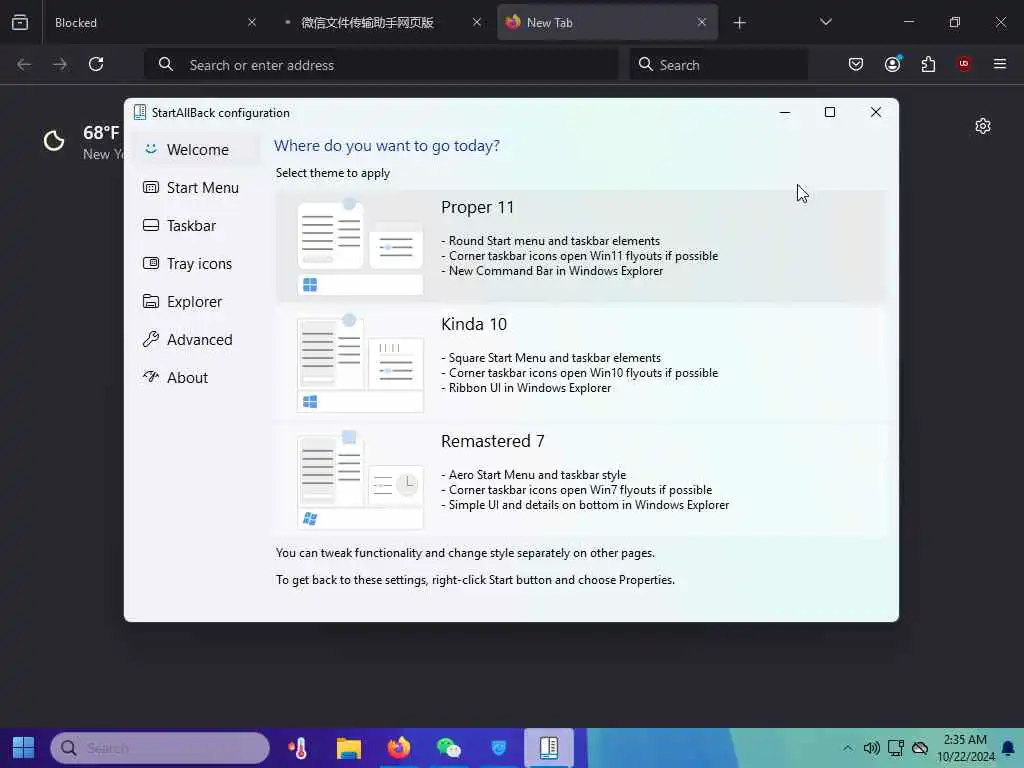Open the Firefox account icon
1024x768 pixels.
[893, 64]
